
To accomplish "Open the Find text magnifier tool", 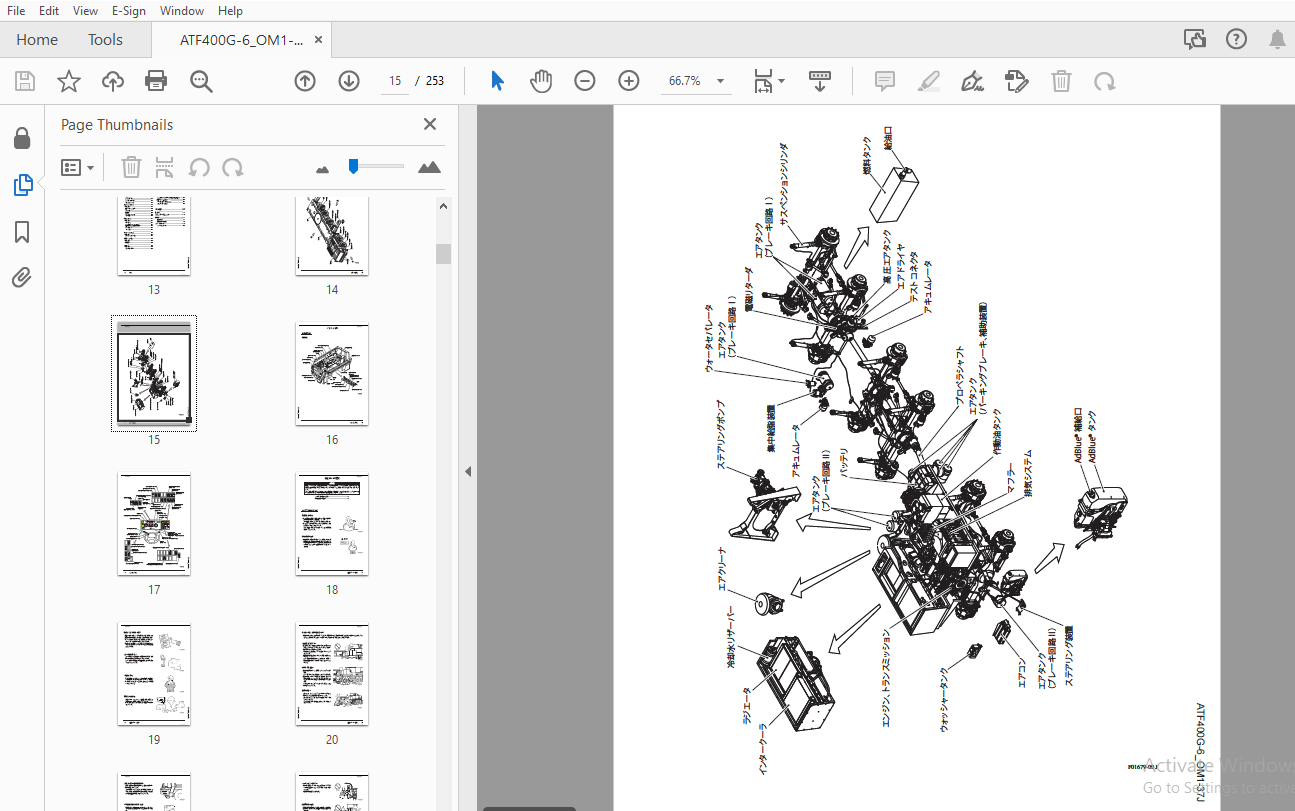I will point(202,81).
